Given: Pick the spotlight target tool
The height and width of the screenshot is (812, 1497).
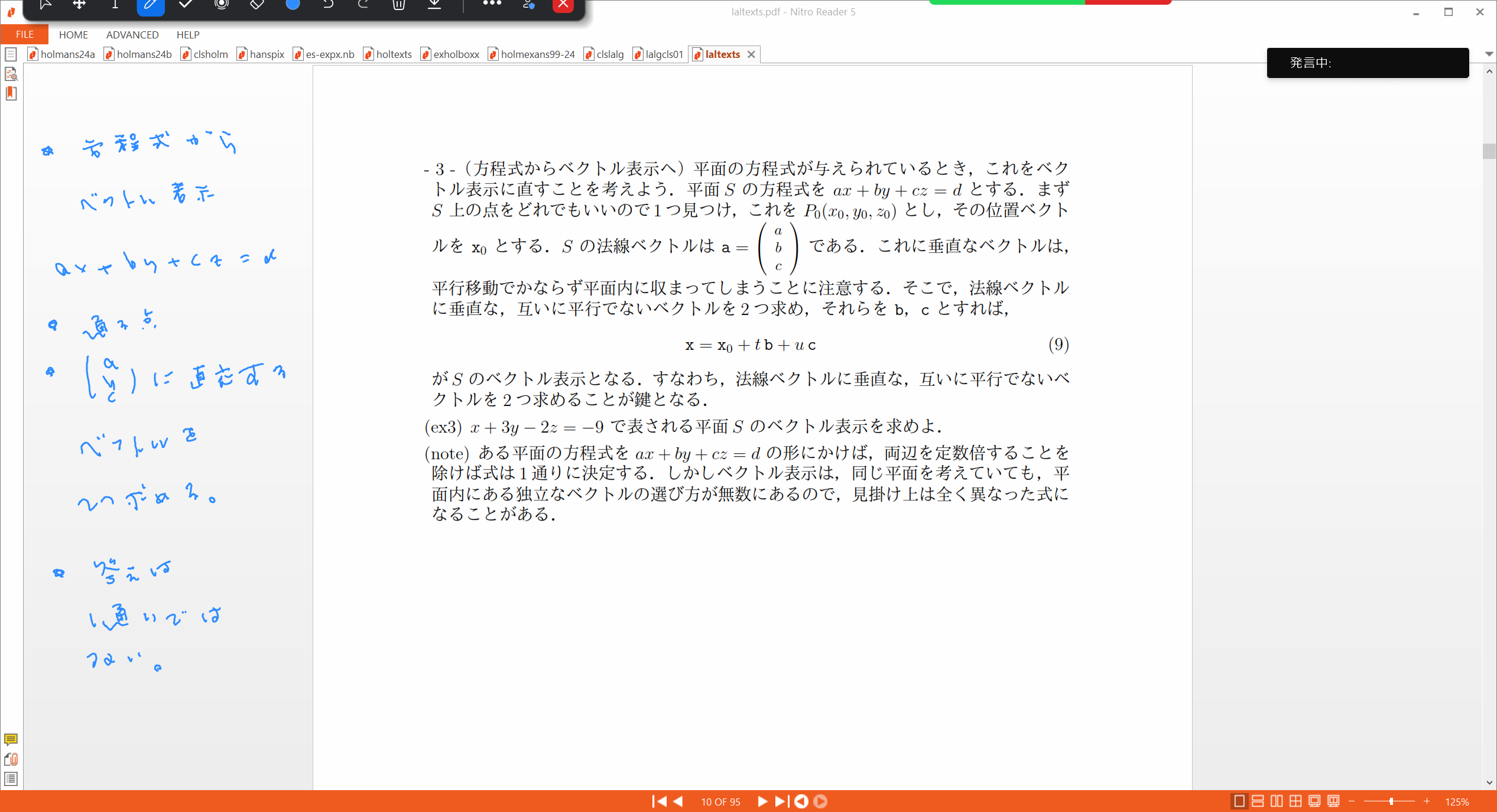Looking at the screenshot, I should click(222, 5).
